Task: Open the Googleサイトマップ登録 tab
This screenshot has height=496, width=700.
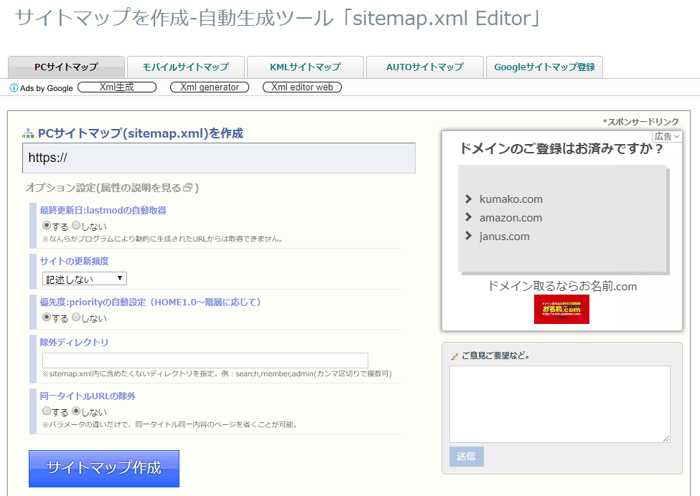Action: pos(544,67)
